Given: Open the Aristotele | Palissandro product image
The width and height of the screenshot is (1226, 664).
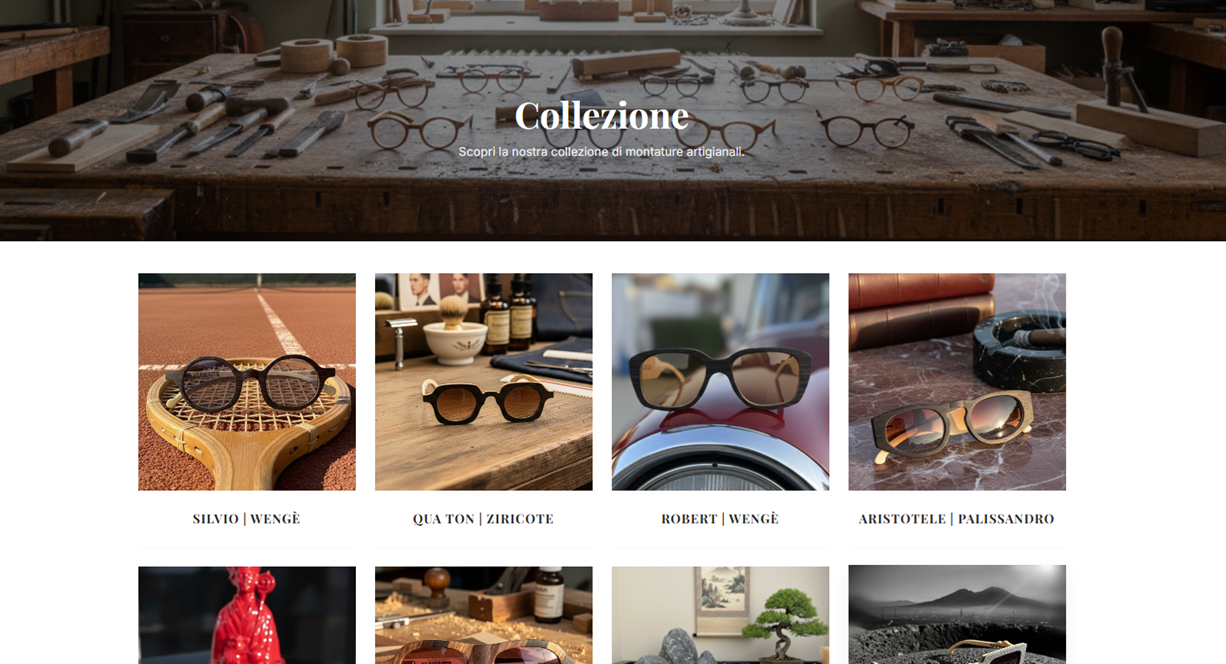Looking at the screenshot, I should (958, 382).
